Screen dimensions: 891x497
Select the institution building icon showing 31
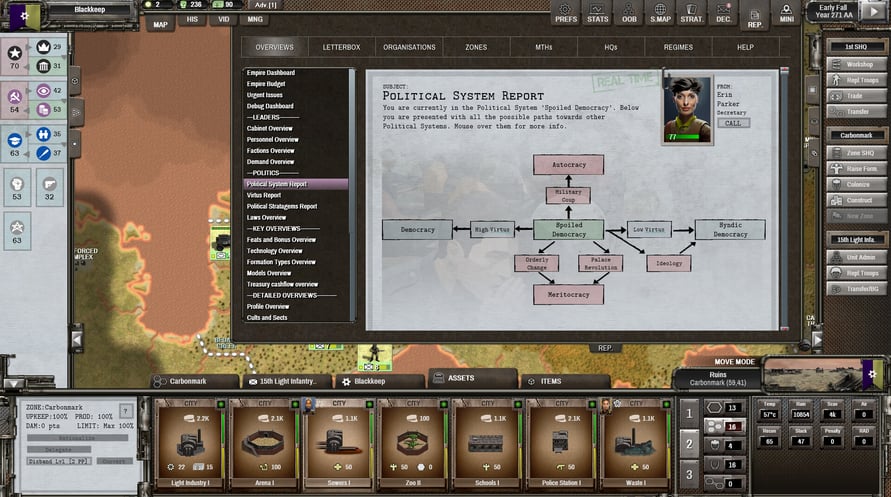pos(44,66)
